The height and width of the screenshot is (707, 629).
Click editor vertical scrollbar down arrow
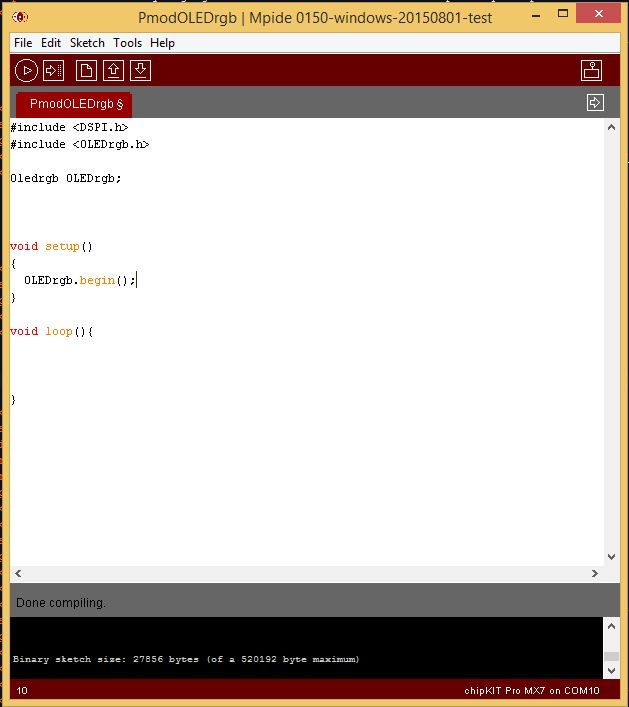pos(611,557)
